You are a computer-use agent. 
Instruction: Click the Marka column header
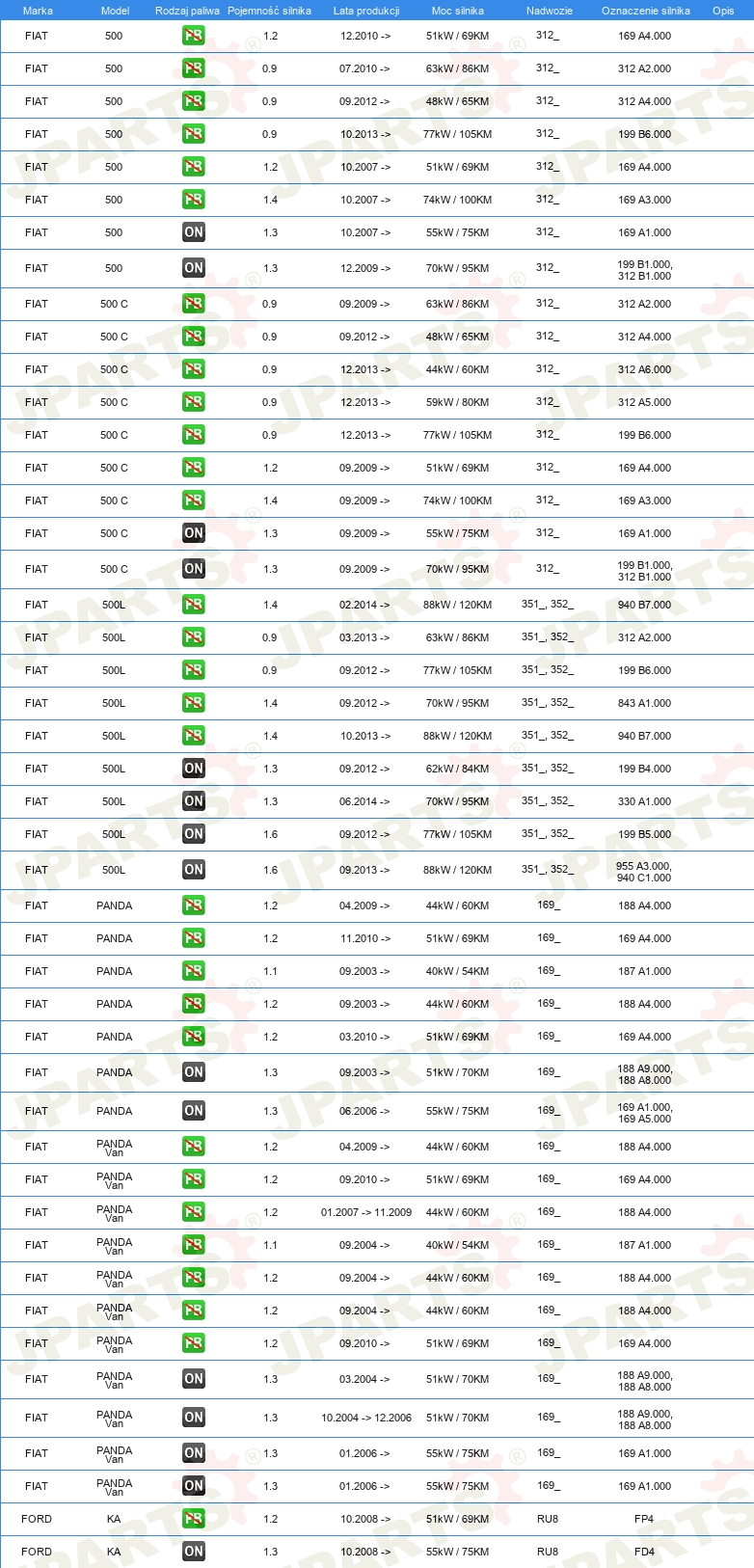38,11
